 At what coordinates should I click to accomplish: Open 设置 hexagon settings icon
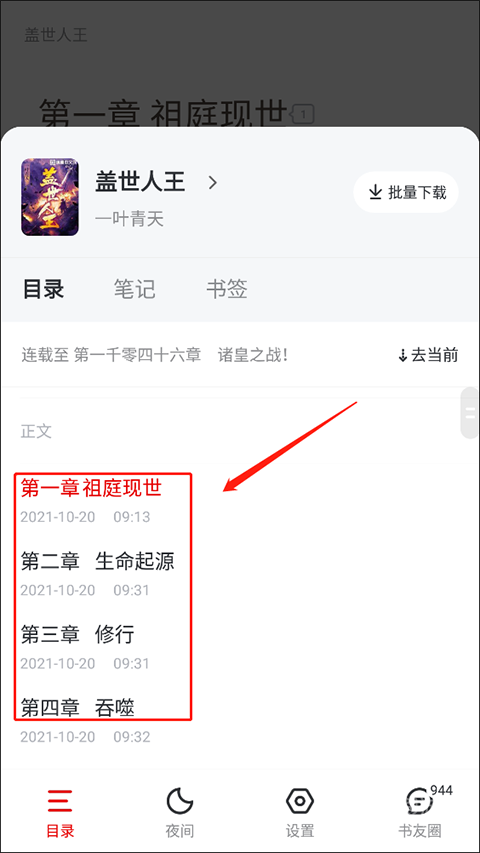point(299,801)
